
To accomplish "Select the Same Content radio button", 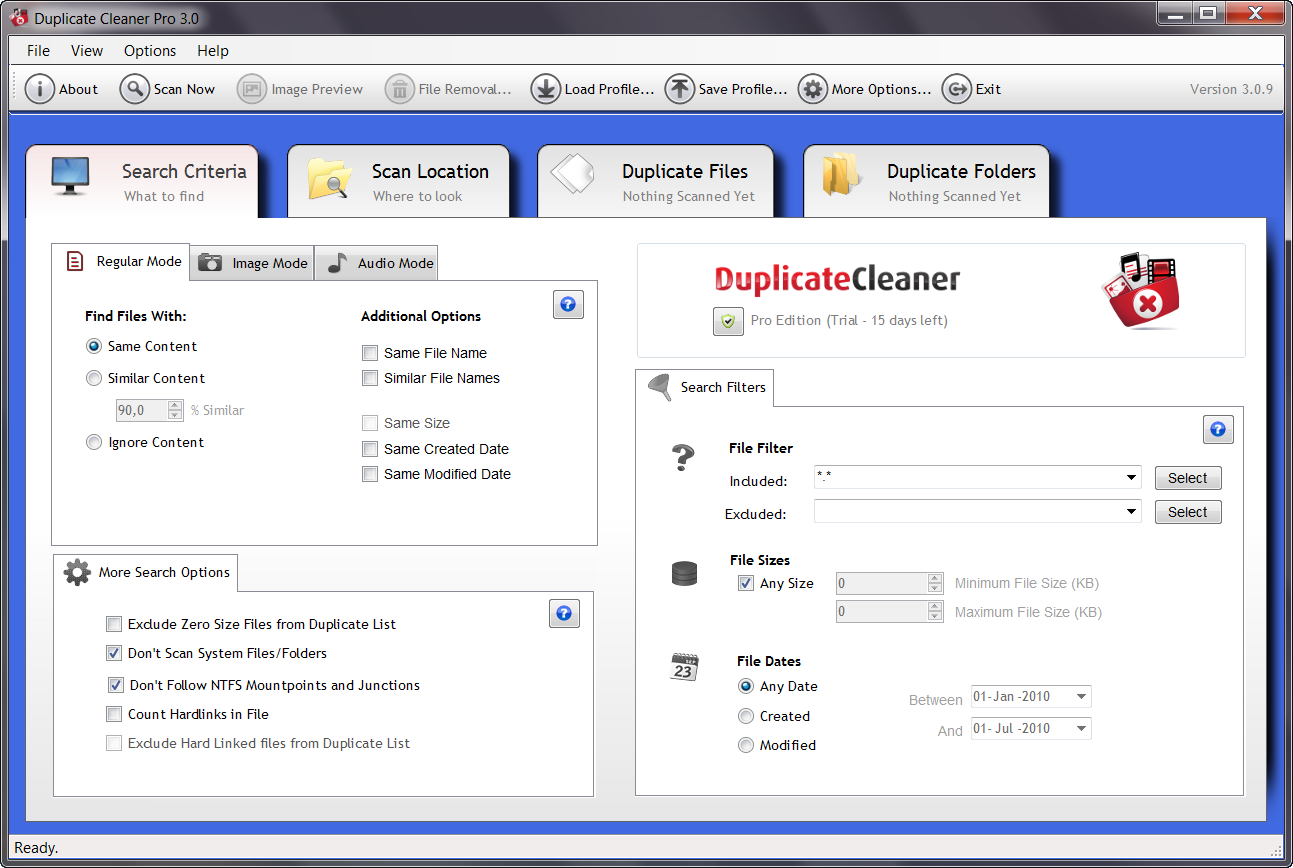I will [94, 346].
